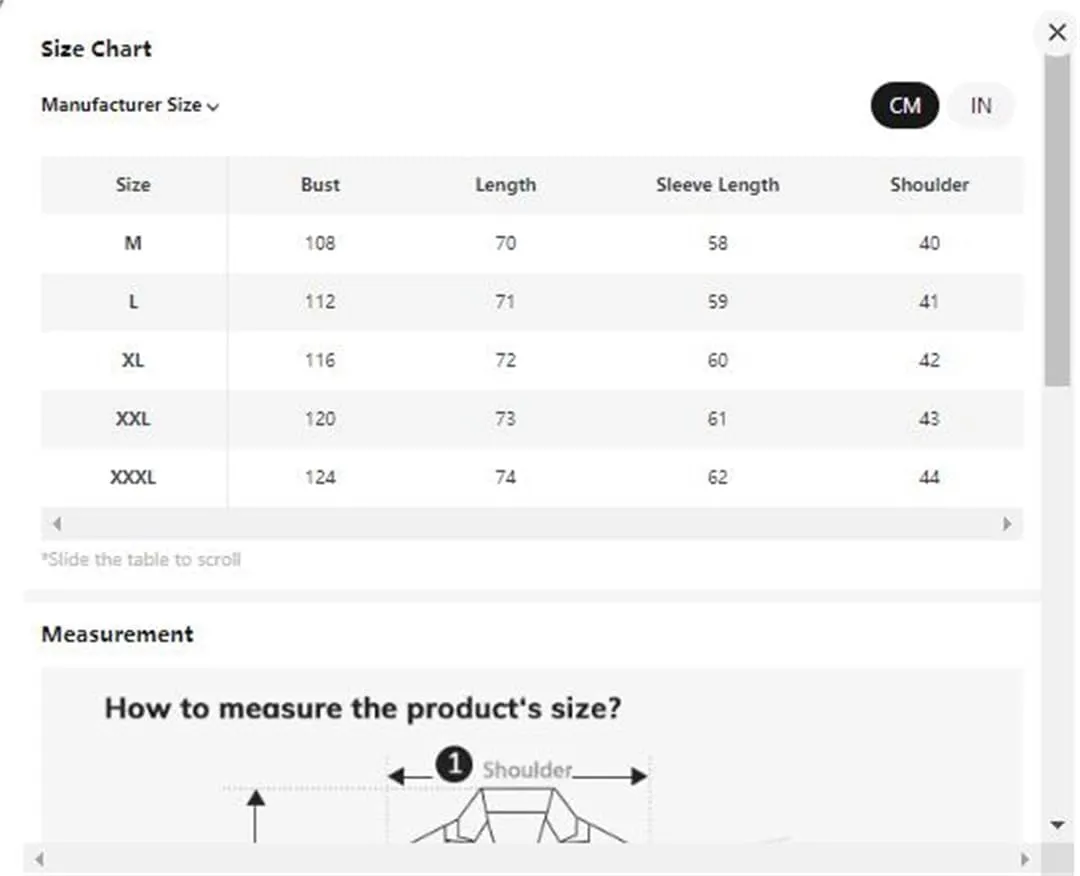Select the XL size row label
Image resolution: width=1080 pixels, height=876 pixels.
click(133, 360)
